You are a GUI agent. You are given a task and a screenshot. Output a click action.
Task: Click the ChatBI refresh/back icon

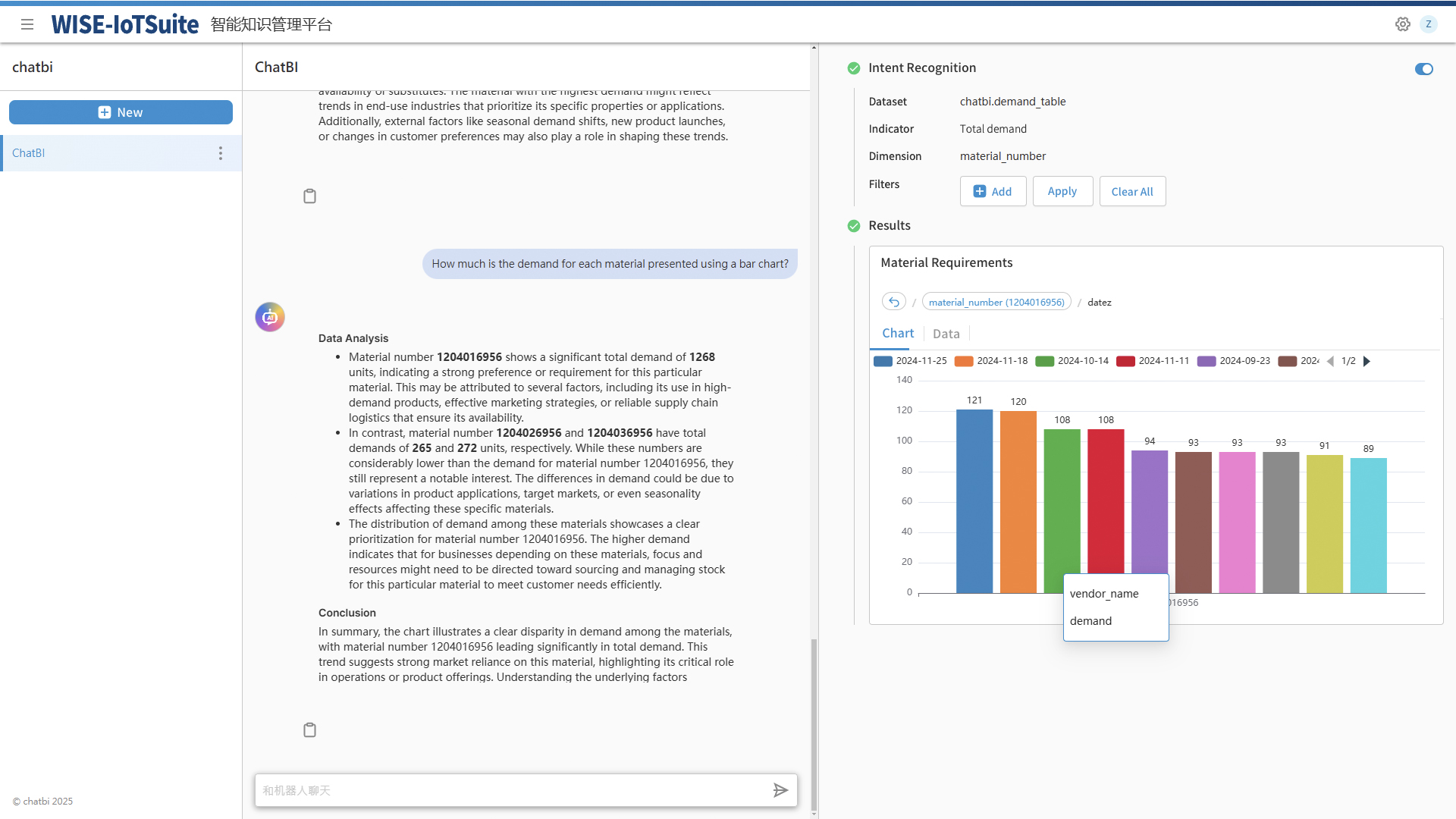(894, 301)
